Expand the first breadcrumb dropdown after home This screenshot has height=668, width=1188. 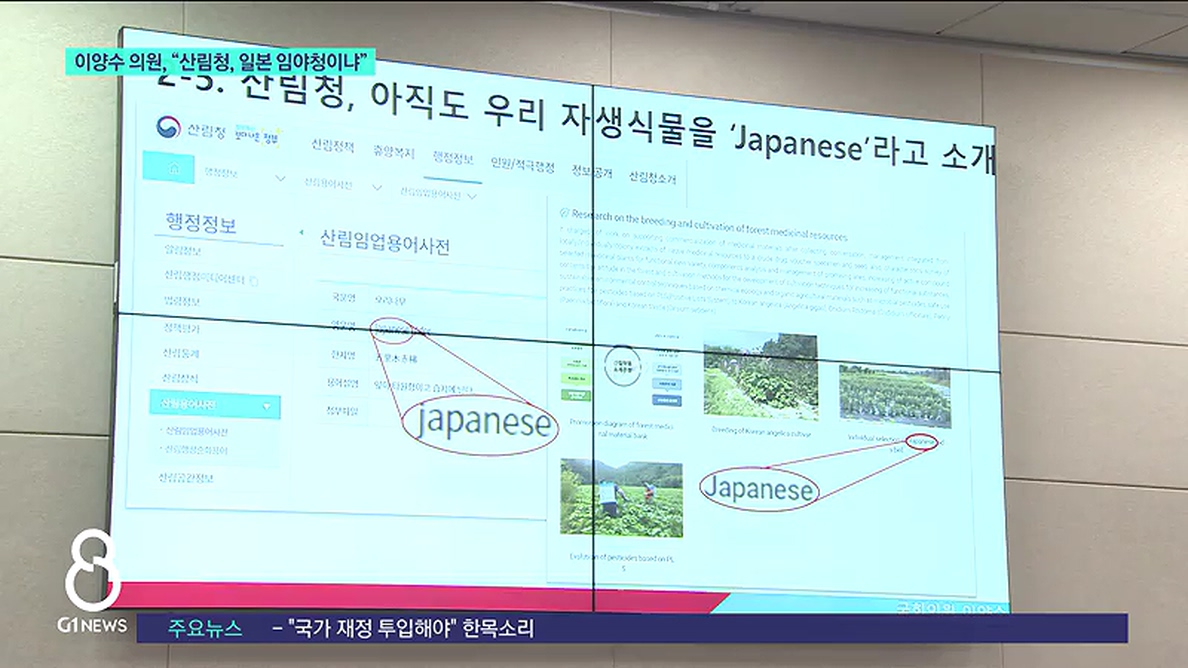tap(280, 179)
